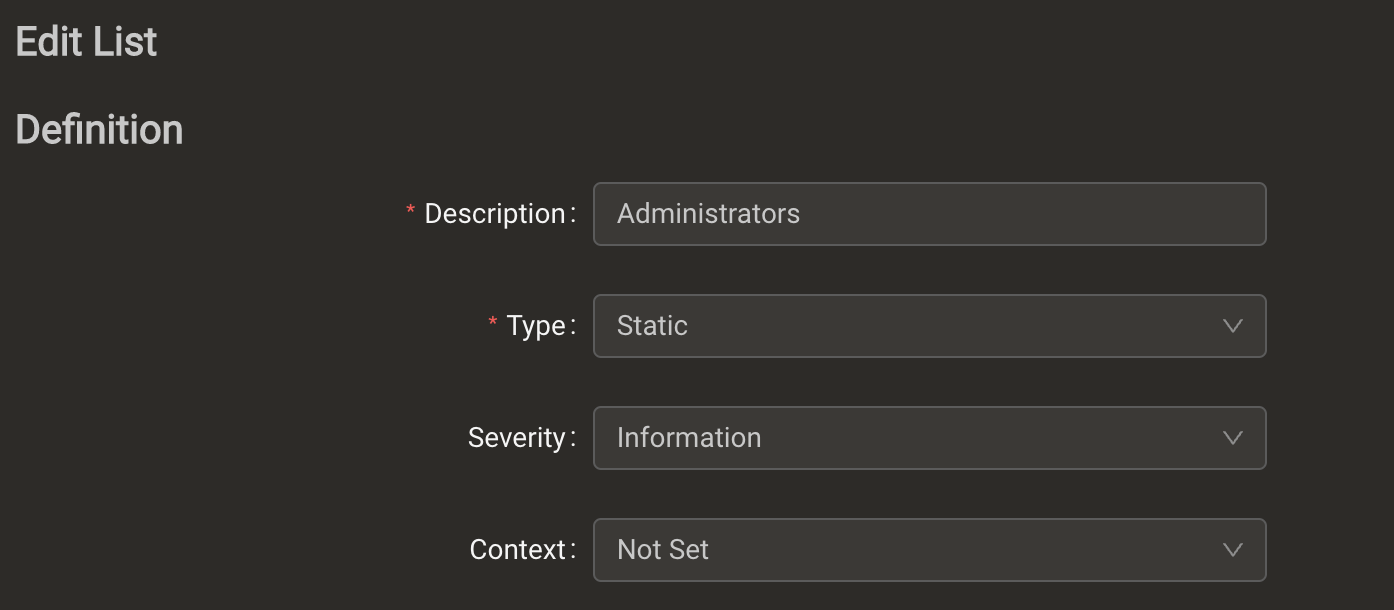
Task: Open the Type dropdown set to Static
Action: (x=930, y=326)
